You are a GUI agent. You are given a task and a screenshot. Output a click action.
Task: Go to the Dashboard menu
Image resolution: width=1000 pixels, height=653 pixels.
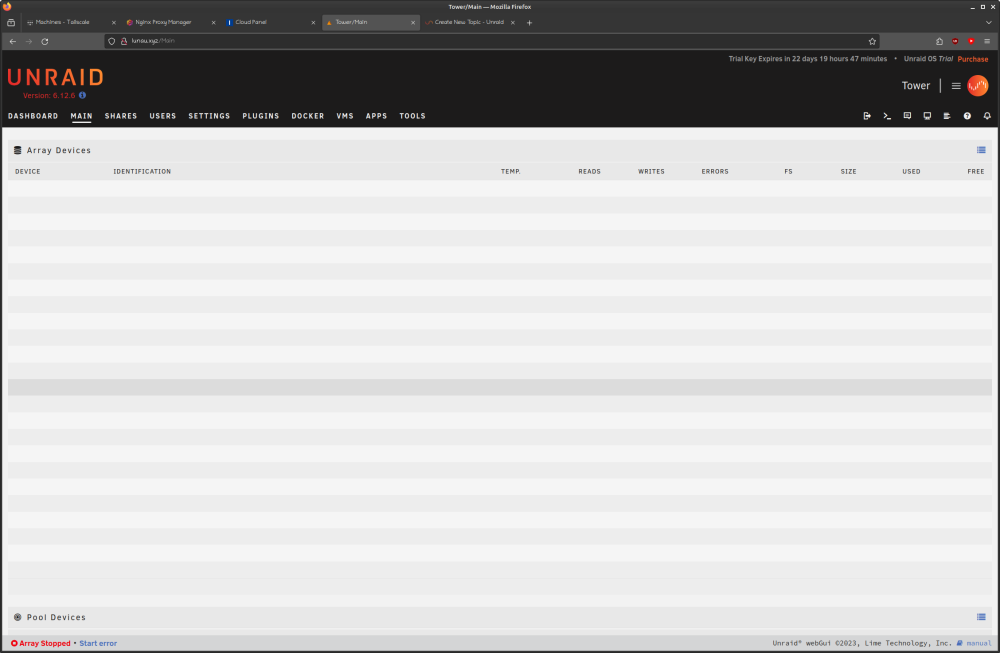click(x=33, y=116)
